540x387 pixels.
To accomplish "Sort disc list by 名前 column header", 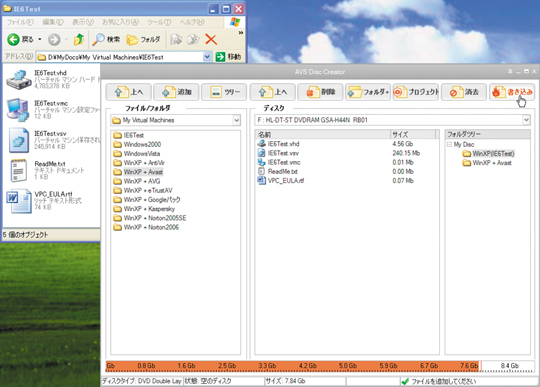I will (x=323, y=134).
